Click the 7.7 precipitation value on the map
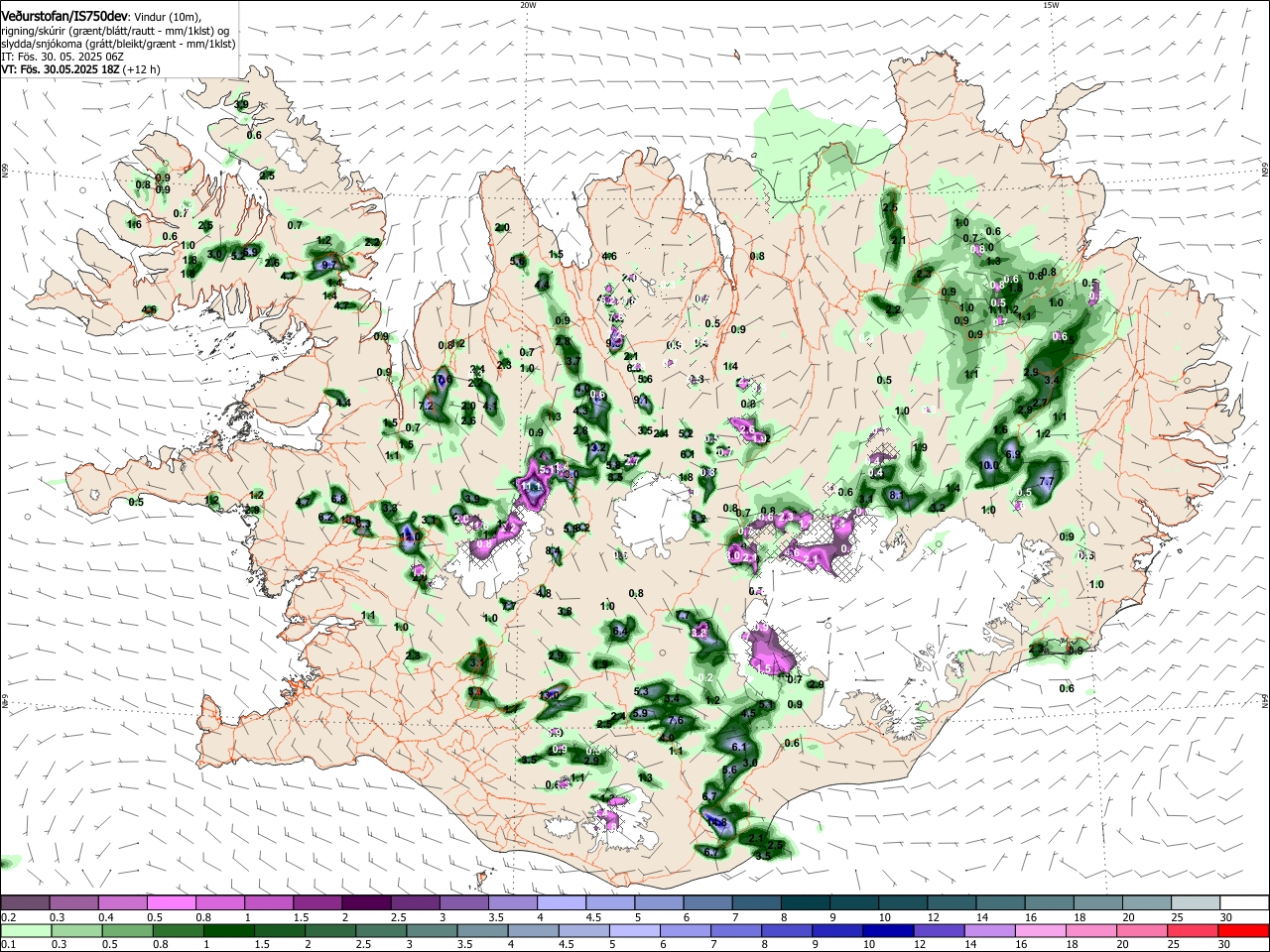Image resolution: width=1270 pixels, height=952 pixels. click(1045, 481)
